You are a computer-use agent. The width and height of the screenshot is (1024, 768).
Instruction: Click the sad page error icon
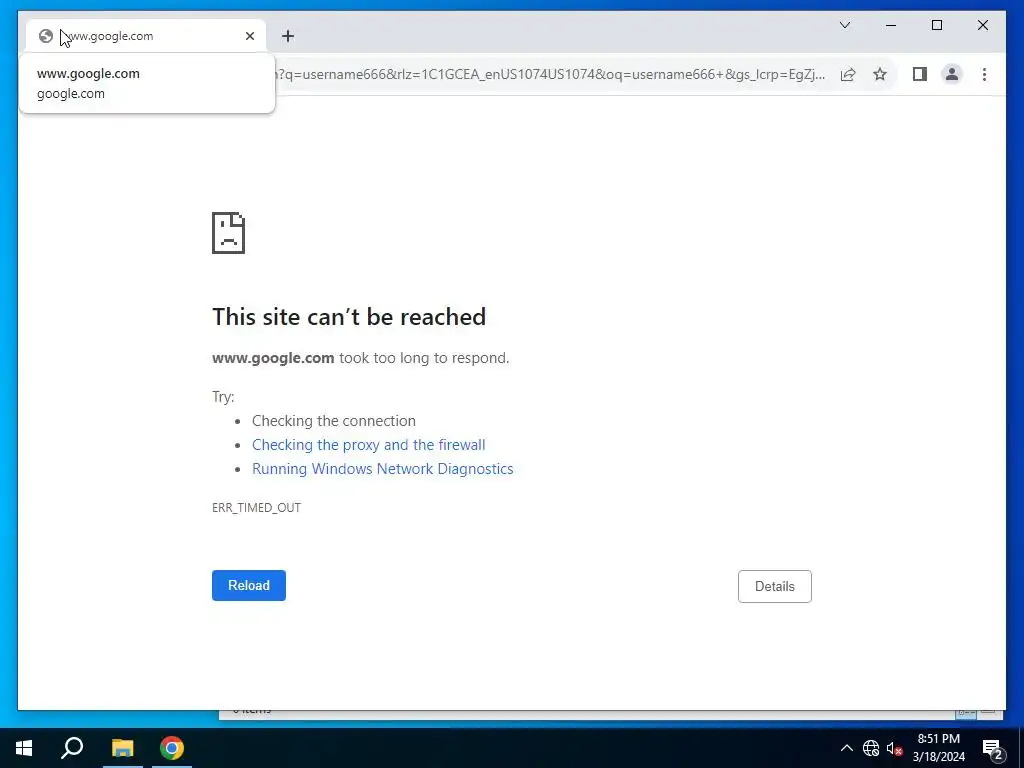(229, 232)
